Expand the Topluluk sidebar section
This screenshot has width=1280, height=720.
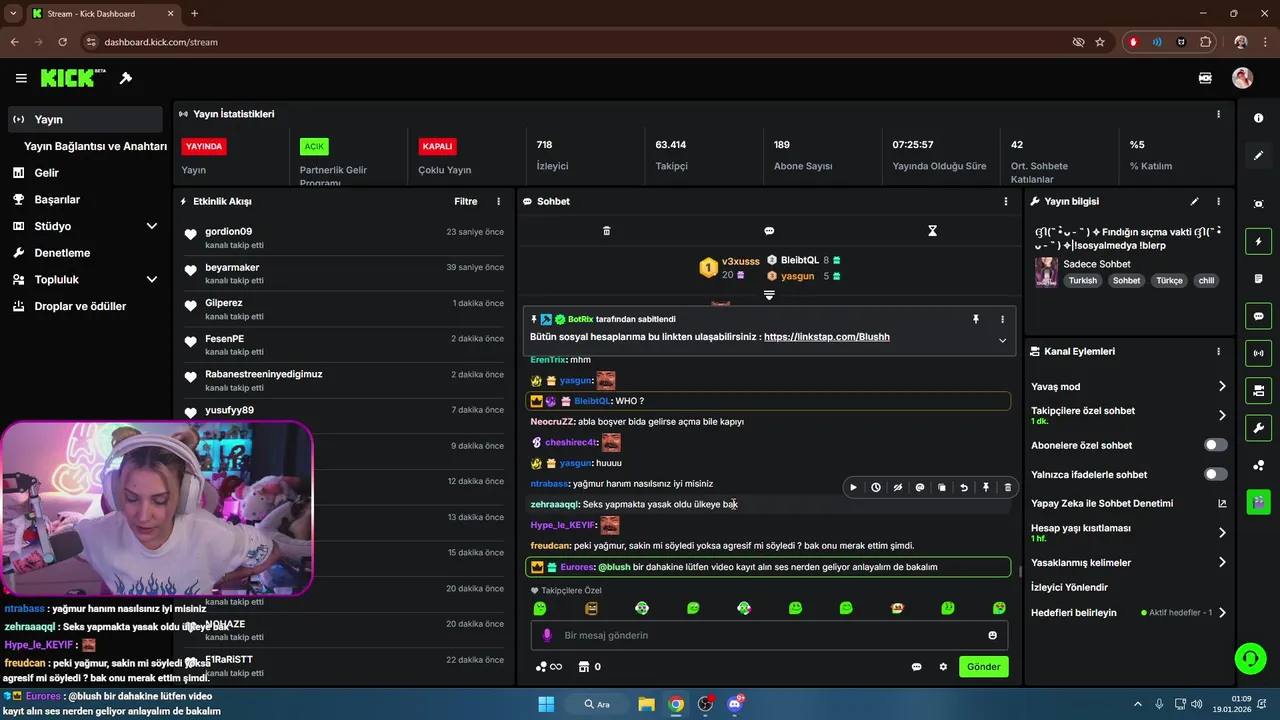[x=152, y=279]
